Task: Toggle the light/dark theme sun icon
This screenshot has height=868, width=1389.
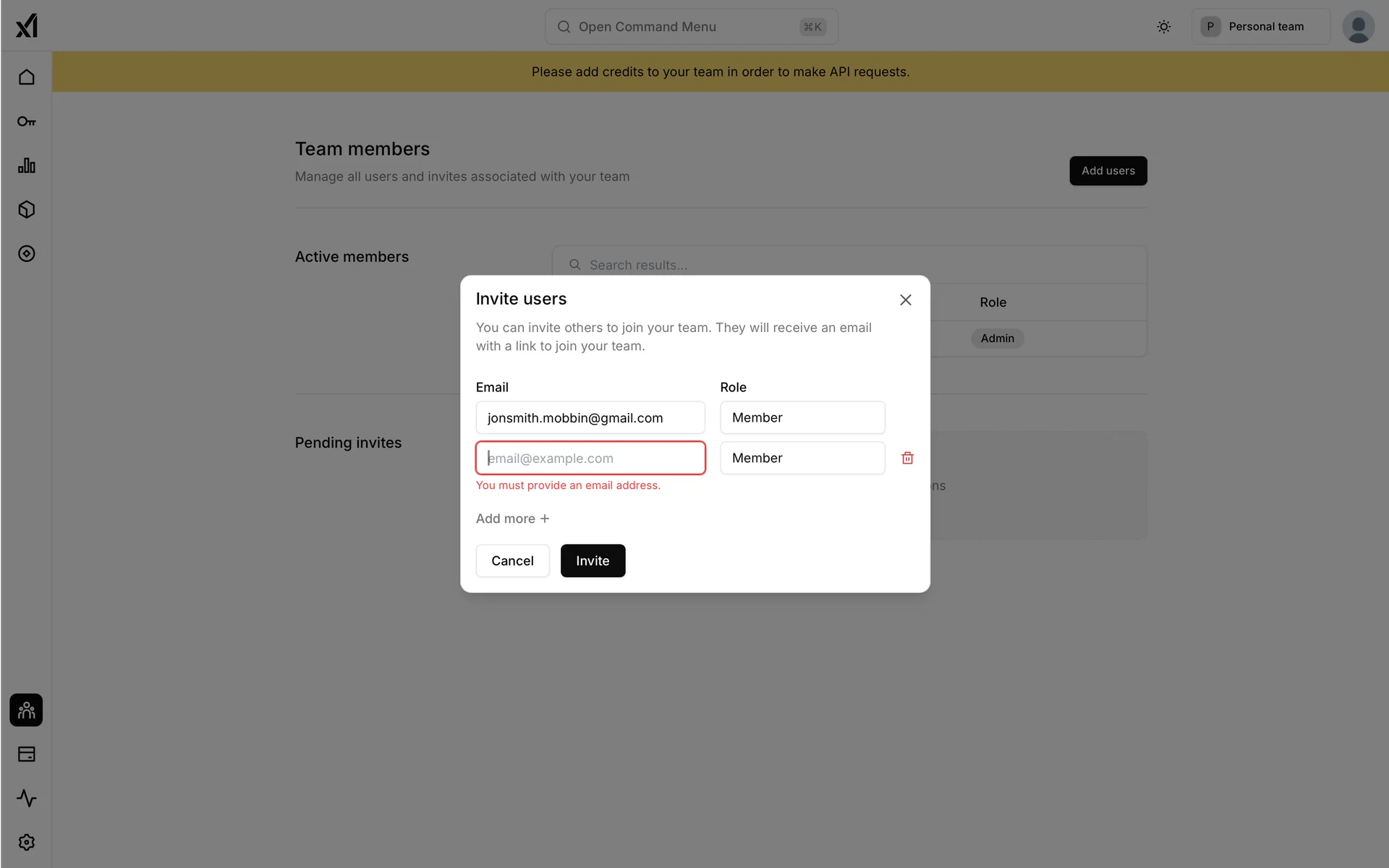Action: (1163, 27)
